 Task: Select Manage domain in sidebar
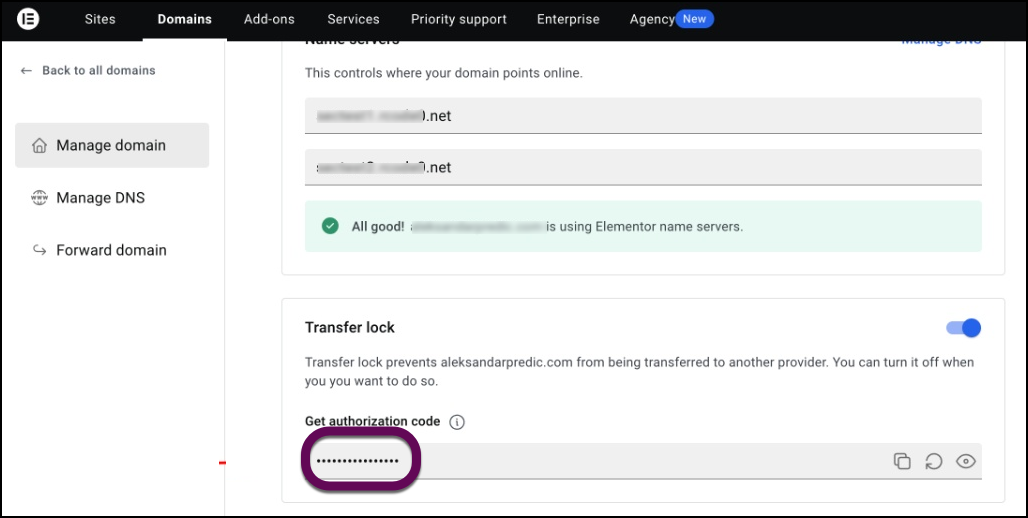point(112,145)
